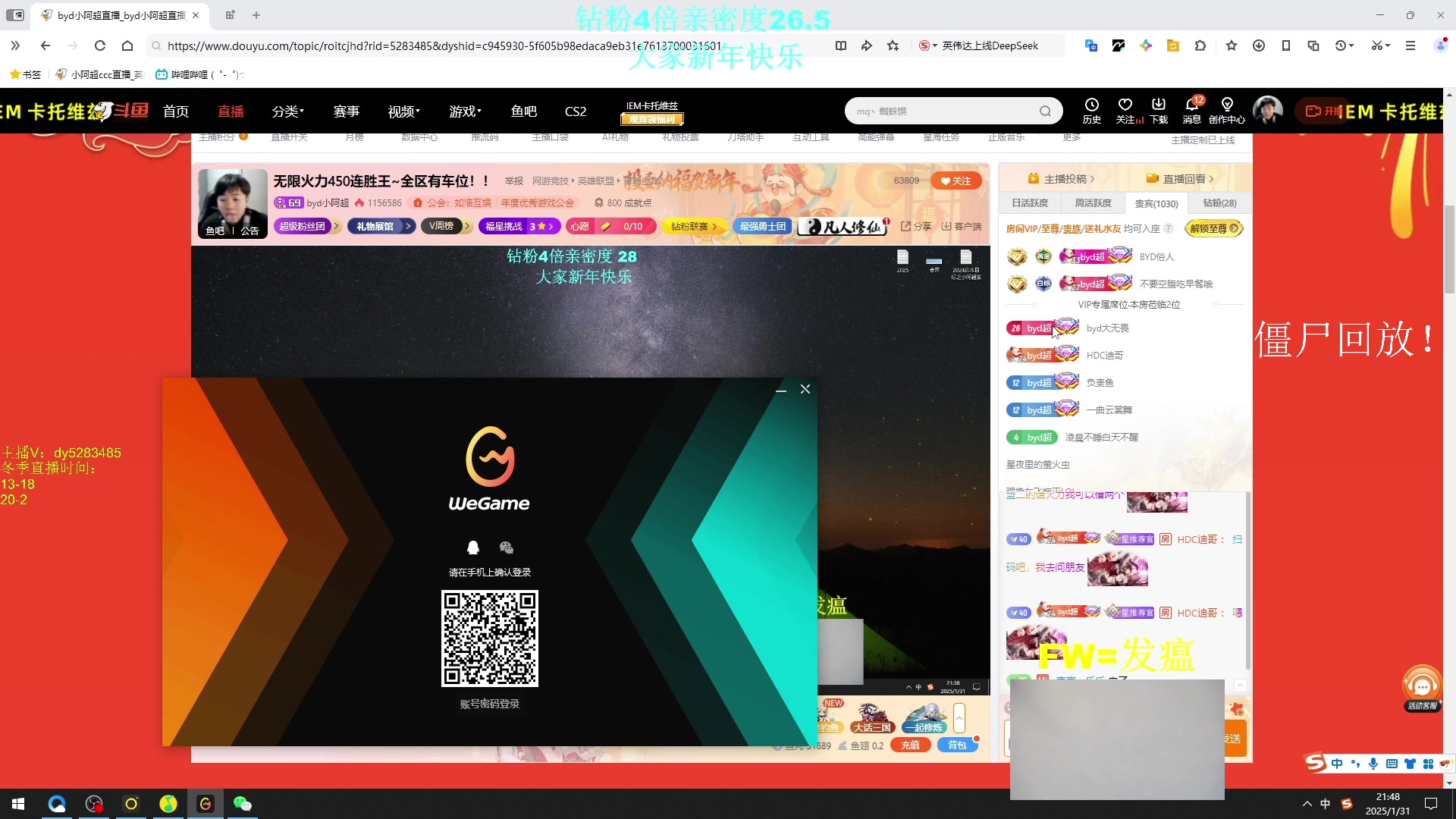Viewport: 1456px width, 819px height.
Task: Switch to 日活跃度 tab
Action: [x=1030, y=203]
